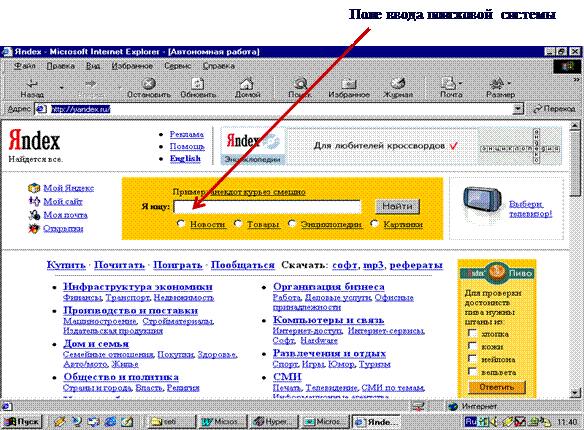Screen dimensions: 584x430
Task: Open the Избранное menu in menu bar
Action: (132, 66)
